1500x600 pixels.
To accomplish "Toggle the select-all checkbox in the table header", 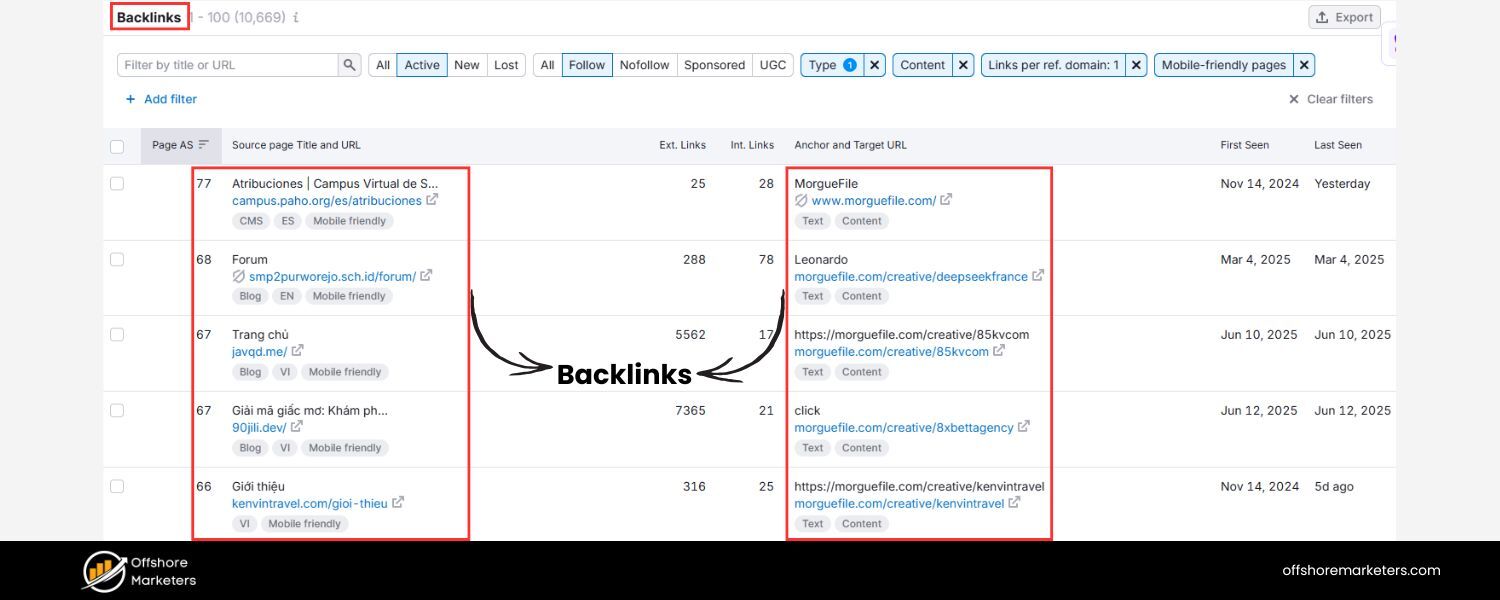I will coord(117,145).
